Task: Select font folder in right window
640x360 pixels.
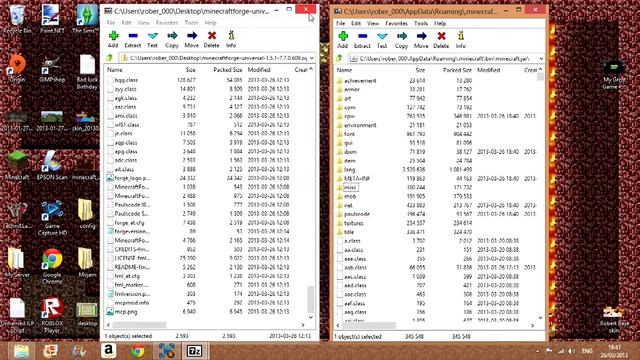Action: pos(346,134)
